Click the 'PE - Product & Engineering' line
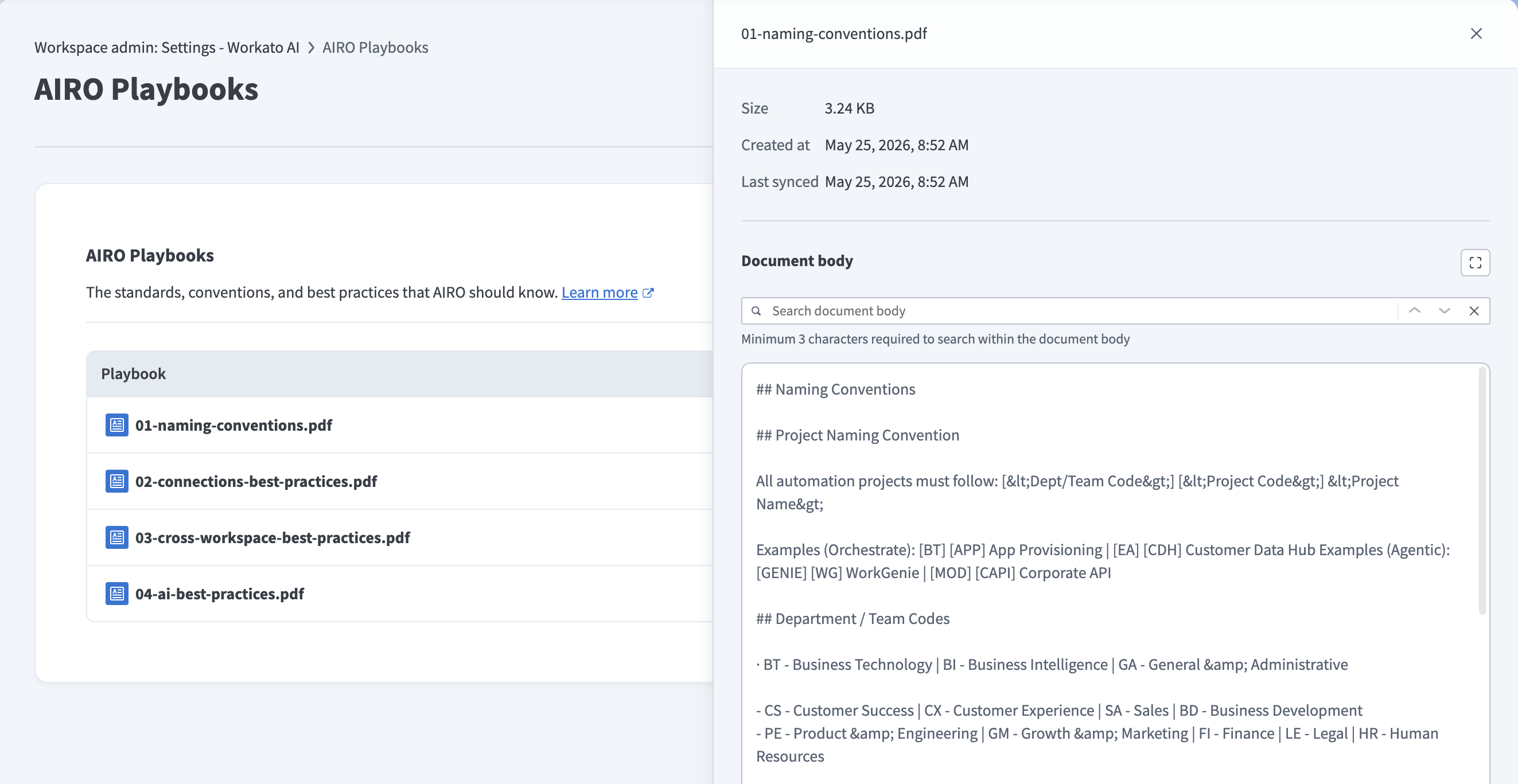 point(1097,744)
